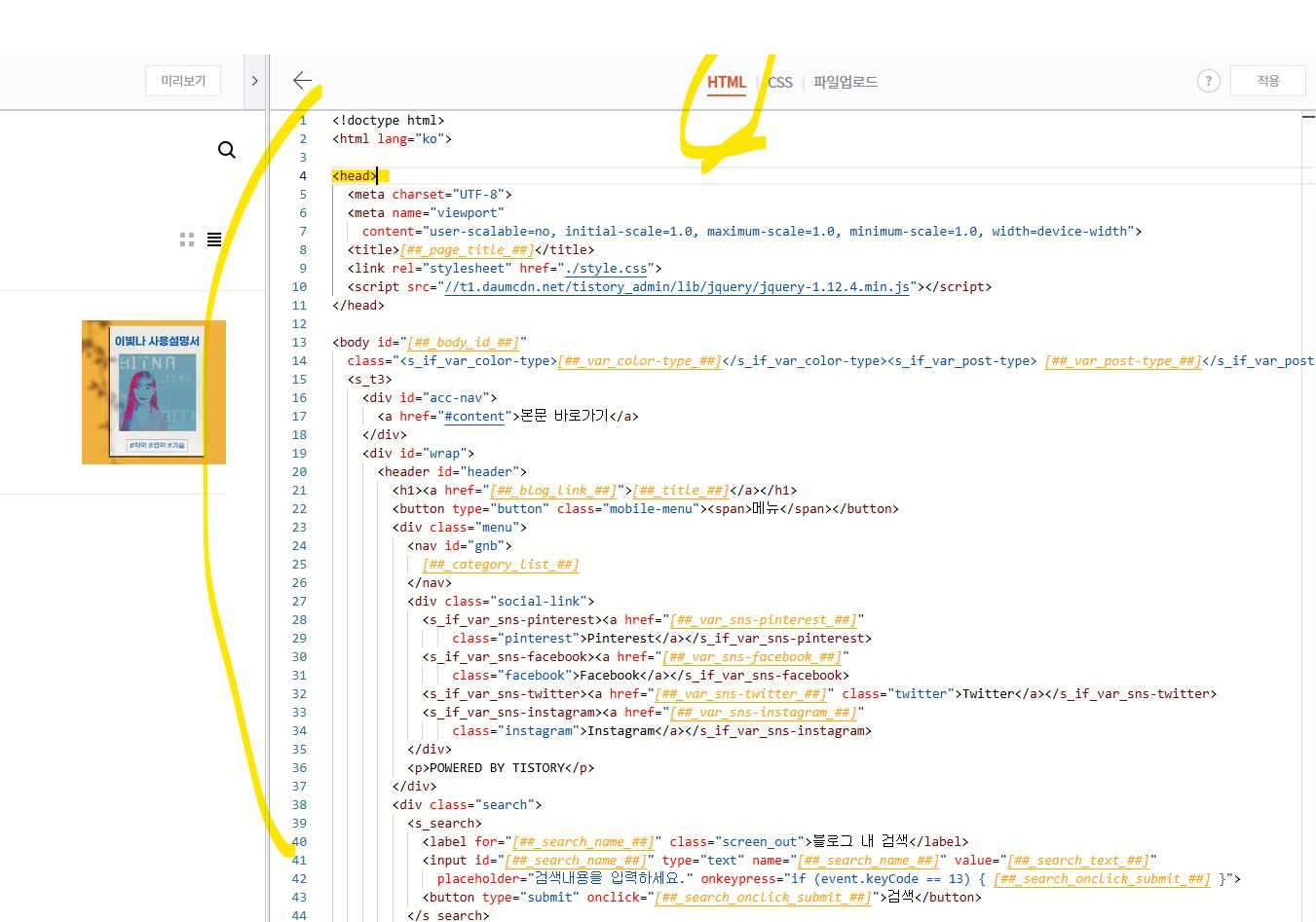Click the <header id="header"> line
The width and height of the screenshot is (1316, 922).
pyautogui.click(x=452, y=471)
